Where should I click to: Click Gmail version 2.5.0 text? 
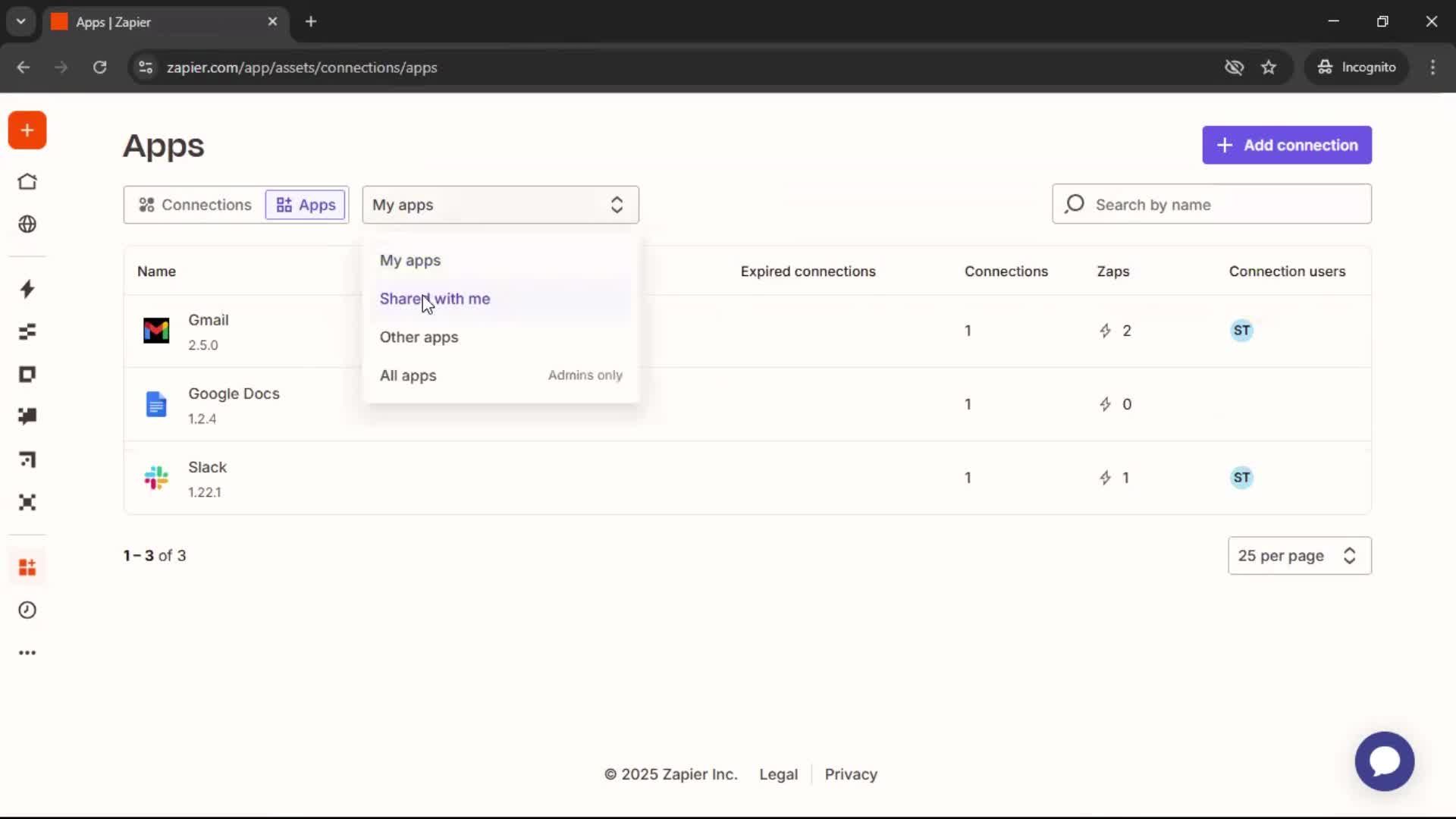coord(203,345)
